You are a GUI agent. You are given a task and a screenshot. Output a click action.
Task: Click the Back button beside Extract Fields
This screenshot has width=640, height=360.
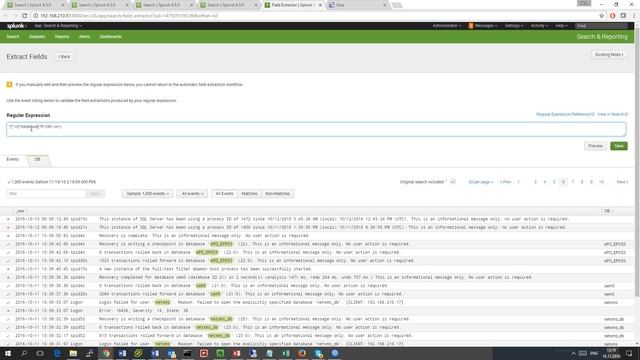click(64, 57)
